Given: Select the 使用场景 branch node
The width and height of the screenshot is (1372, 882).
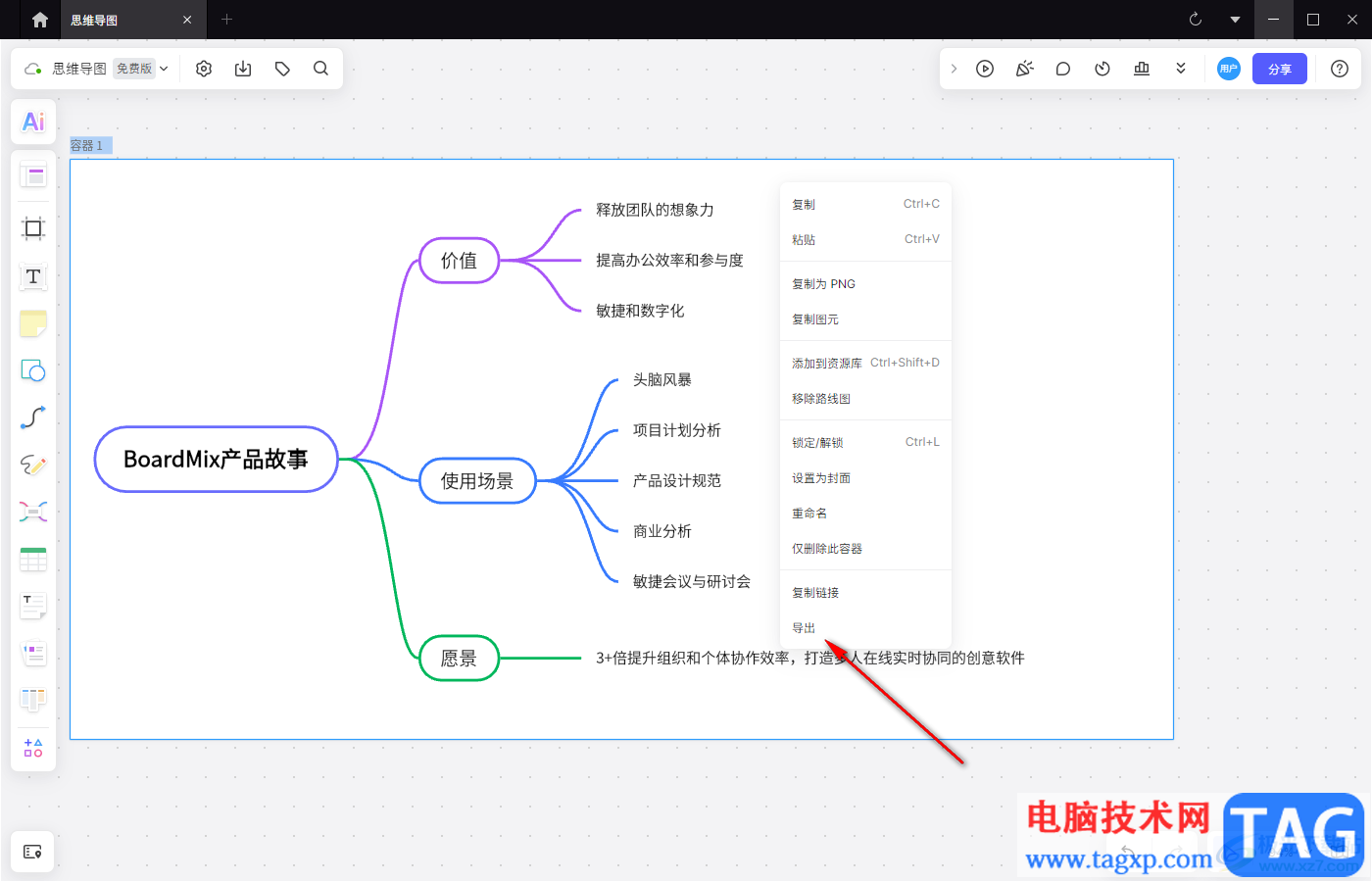Looking at the screenshot, I should 477,481.
